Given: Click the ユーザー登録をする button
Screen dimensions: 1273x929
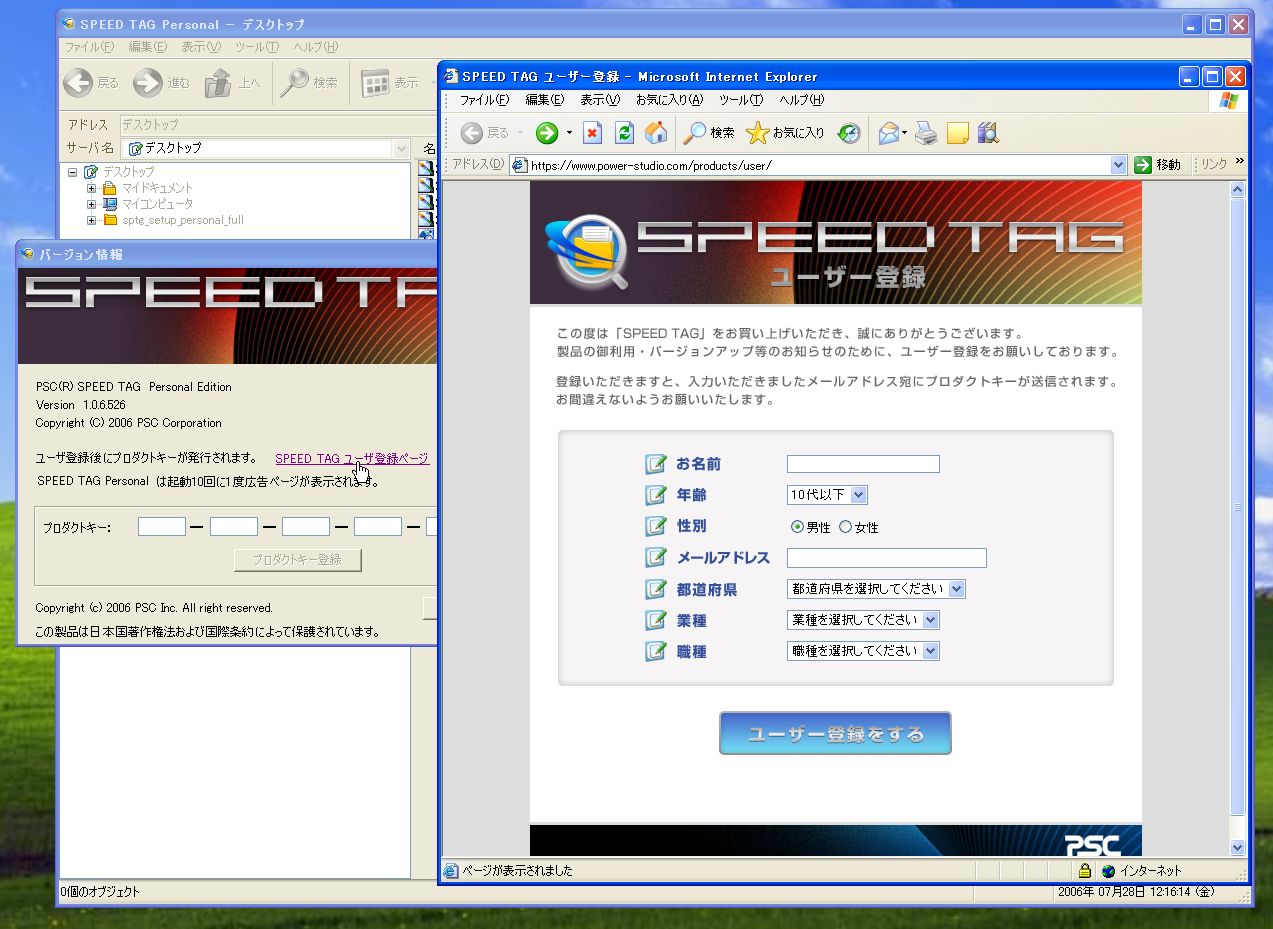Looking at the screenshot, I should click(835, 733).
